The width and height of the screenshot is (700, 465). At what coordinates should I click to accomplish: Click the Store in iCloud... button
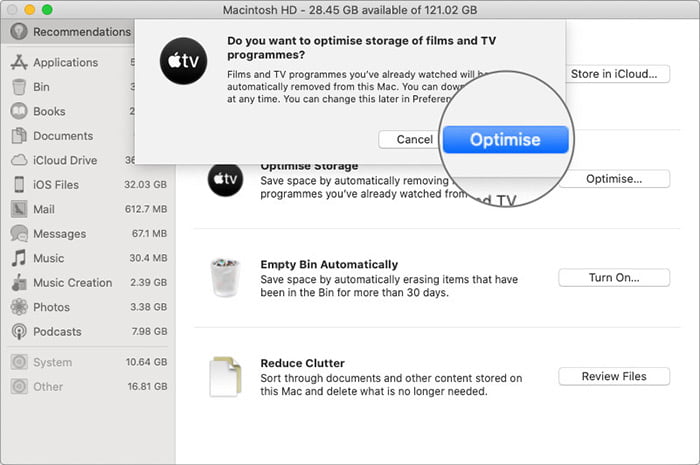pos(614,74)
